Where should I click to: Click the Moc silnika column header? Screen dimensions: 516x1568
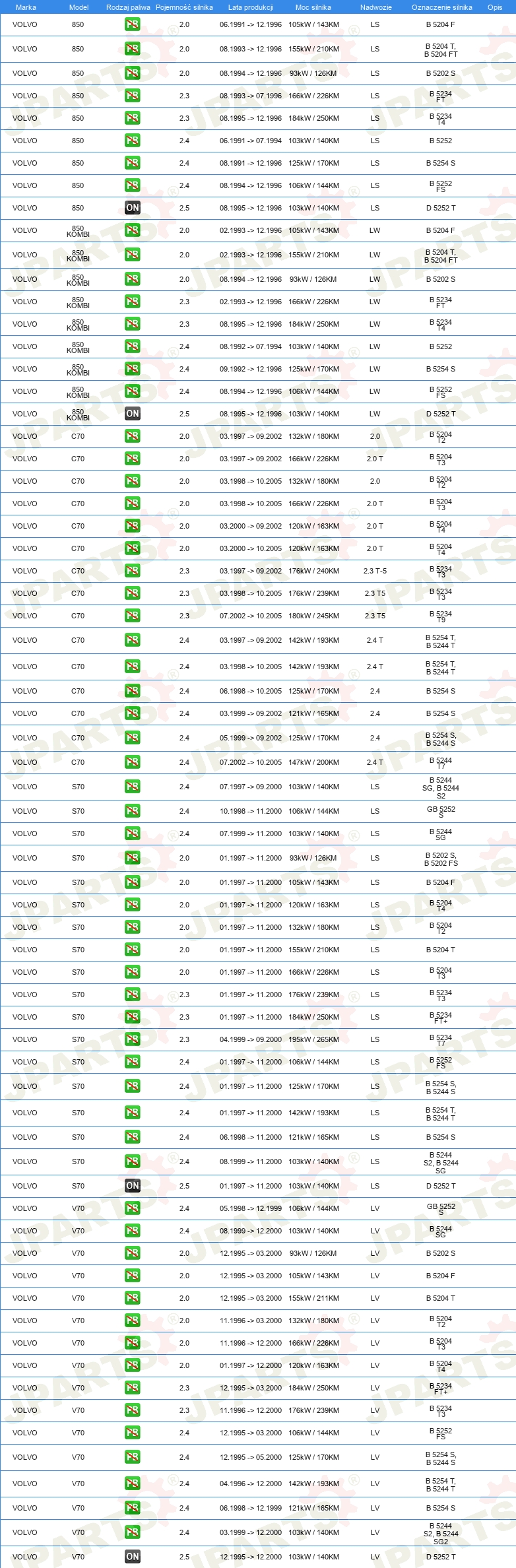[313, 7]
